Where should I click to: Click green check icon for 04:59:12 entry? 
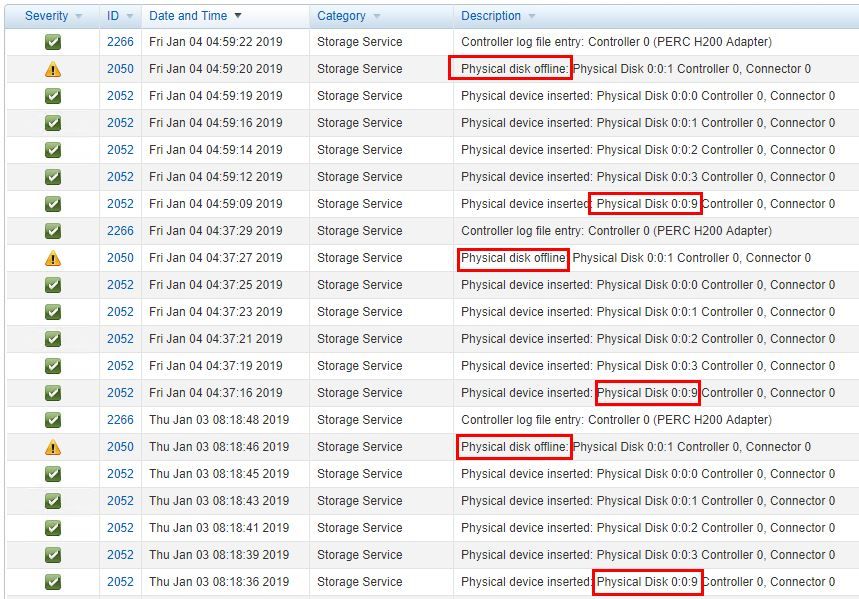53,177
